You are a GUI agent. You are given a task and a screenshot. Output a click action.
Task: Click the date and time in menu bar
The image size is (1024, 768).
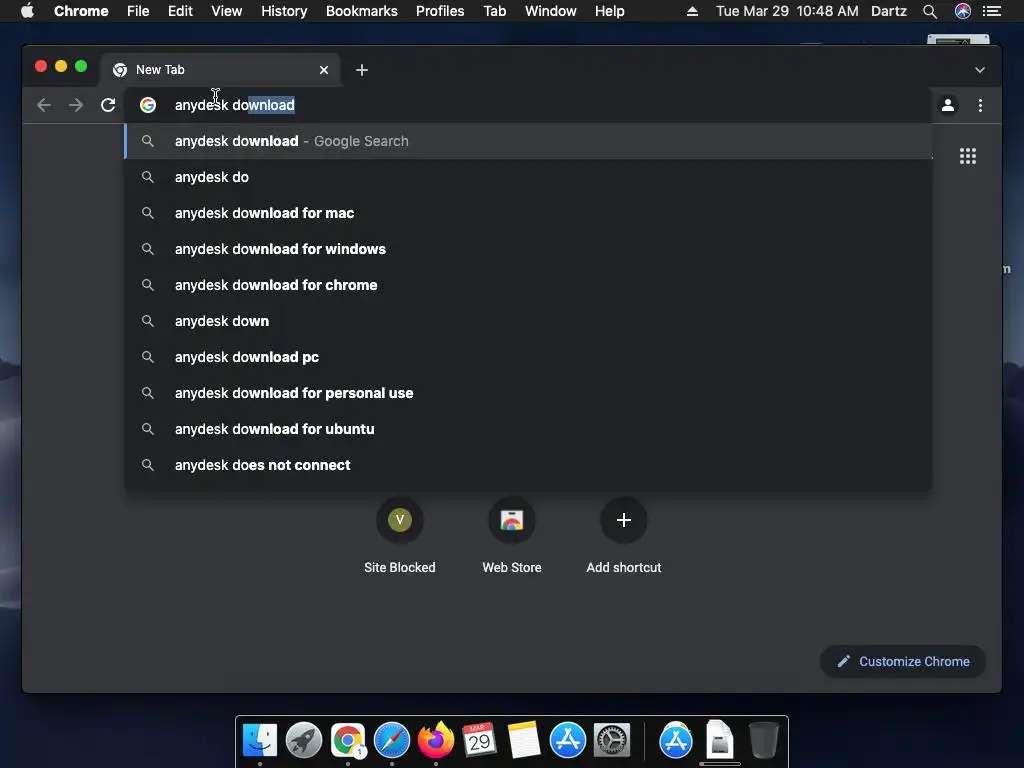click(x=787, y=11)
